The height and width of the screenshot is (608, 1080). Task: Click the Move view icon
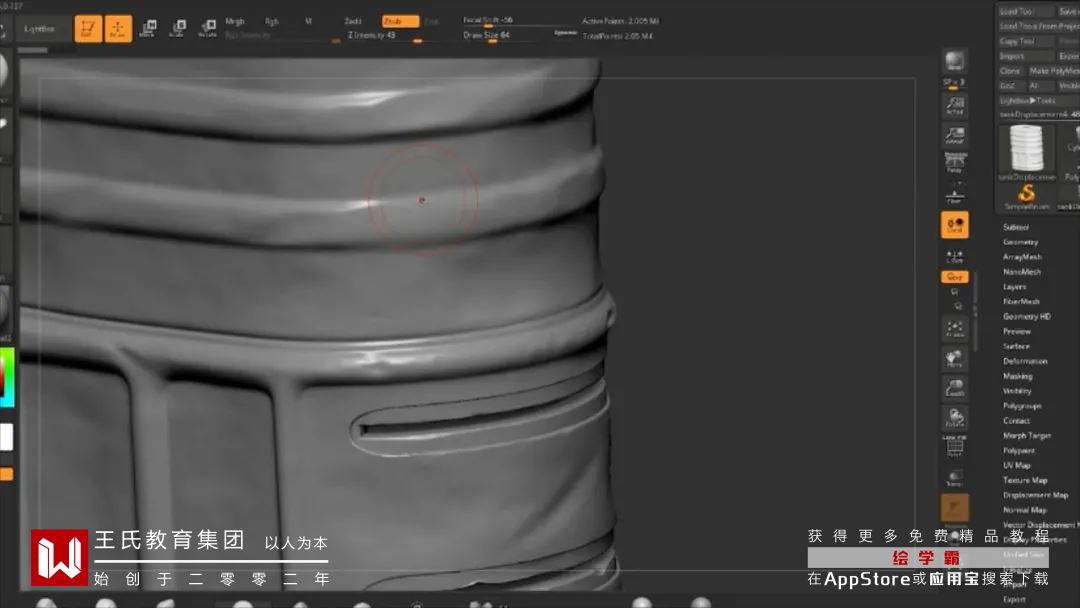(x=955, y=358)
